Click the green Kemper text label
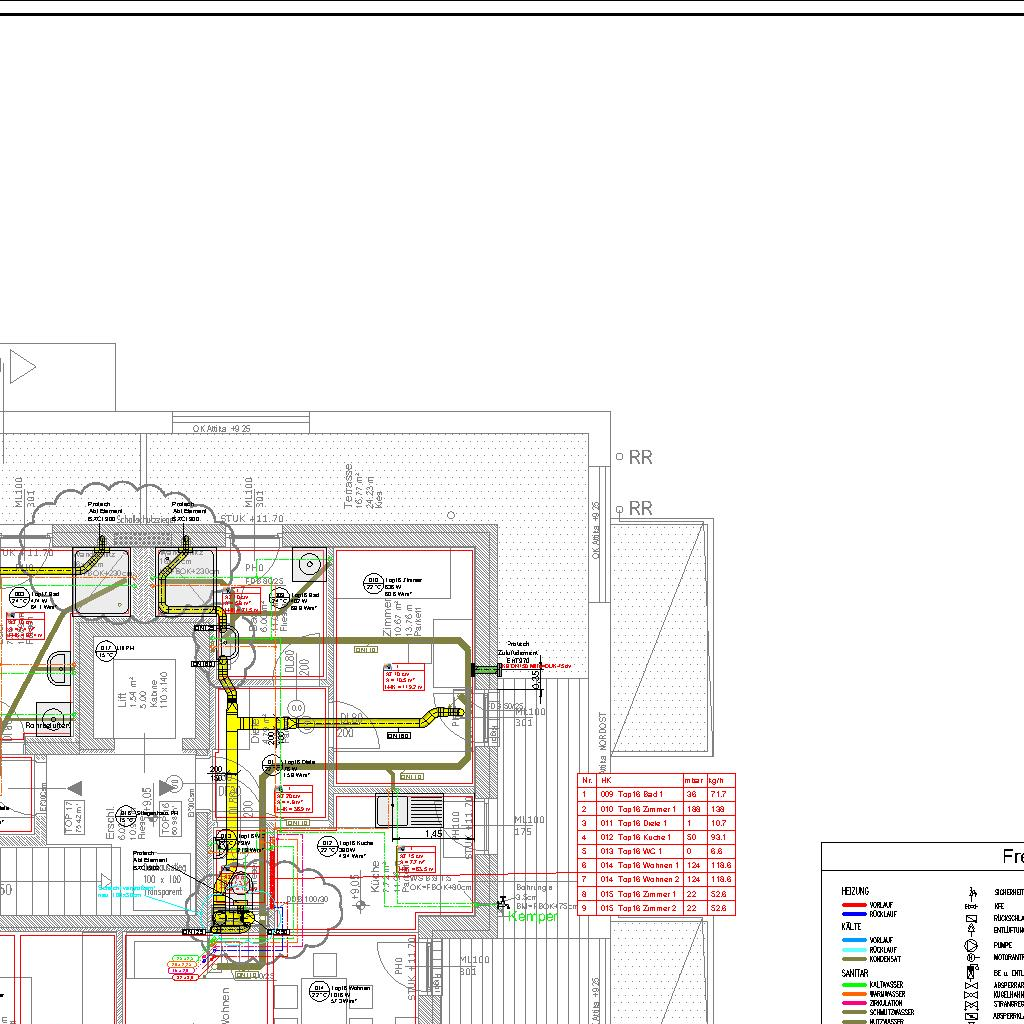Viewport: 1024px width, 1024px height. tap(532, 916)
